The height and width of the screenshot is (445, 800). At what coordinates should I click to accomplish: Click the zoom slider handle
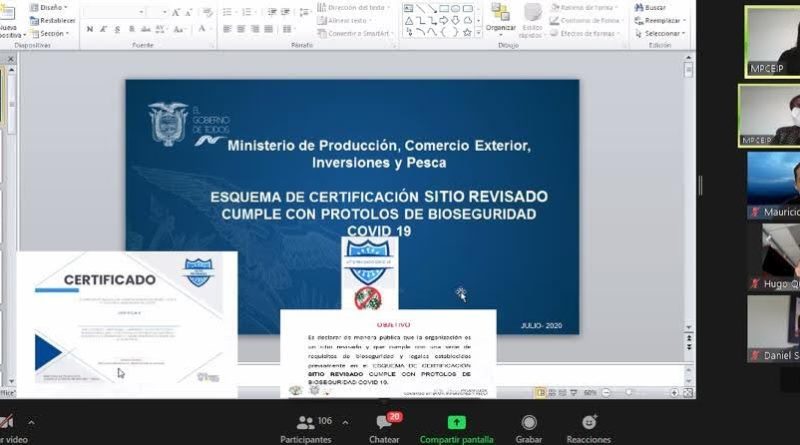[629, 392]
